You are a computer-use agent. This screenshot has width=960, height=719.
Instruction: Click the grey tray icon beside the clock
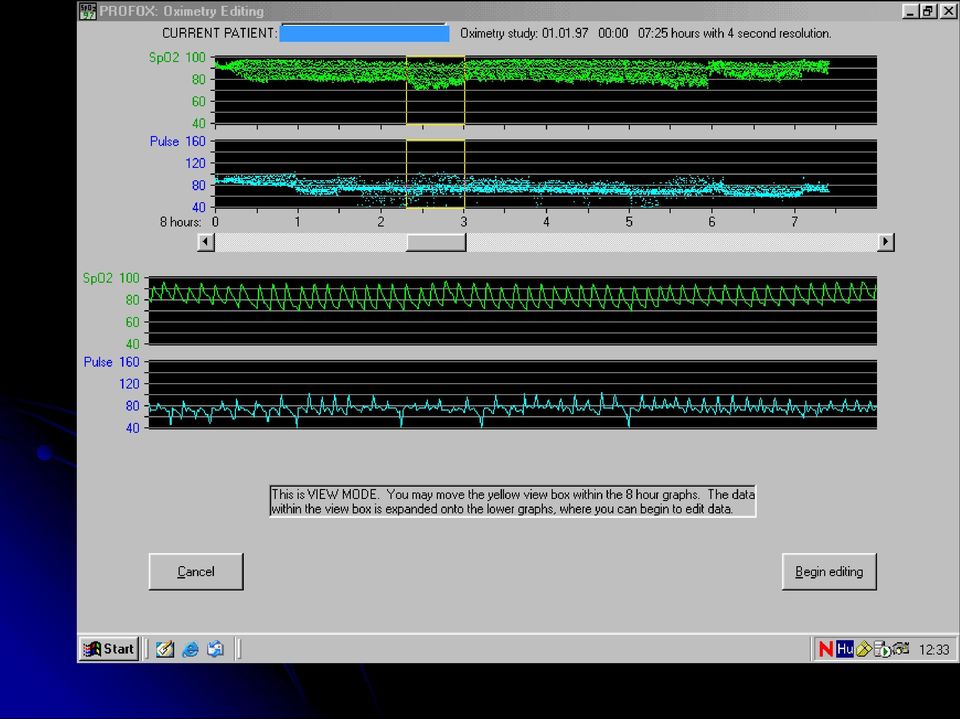click(x=901, y=649)
